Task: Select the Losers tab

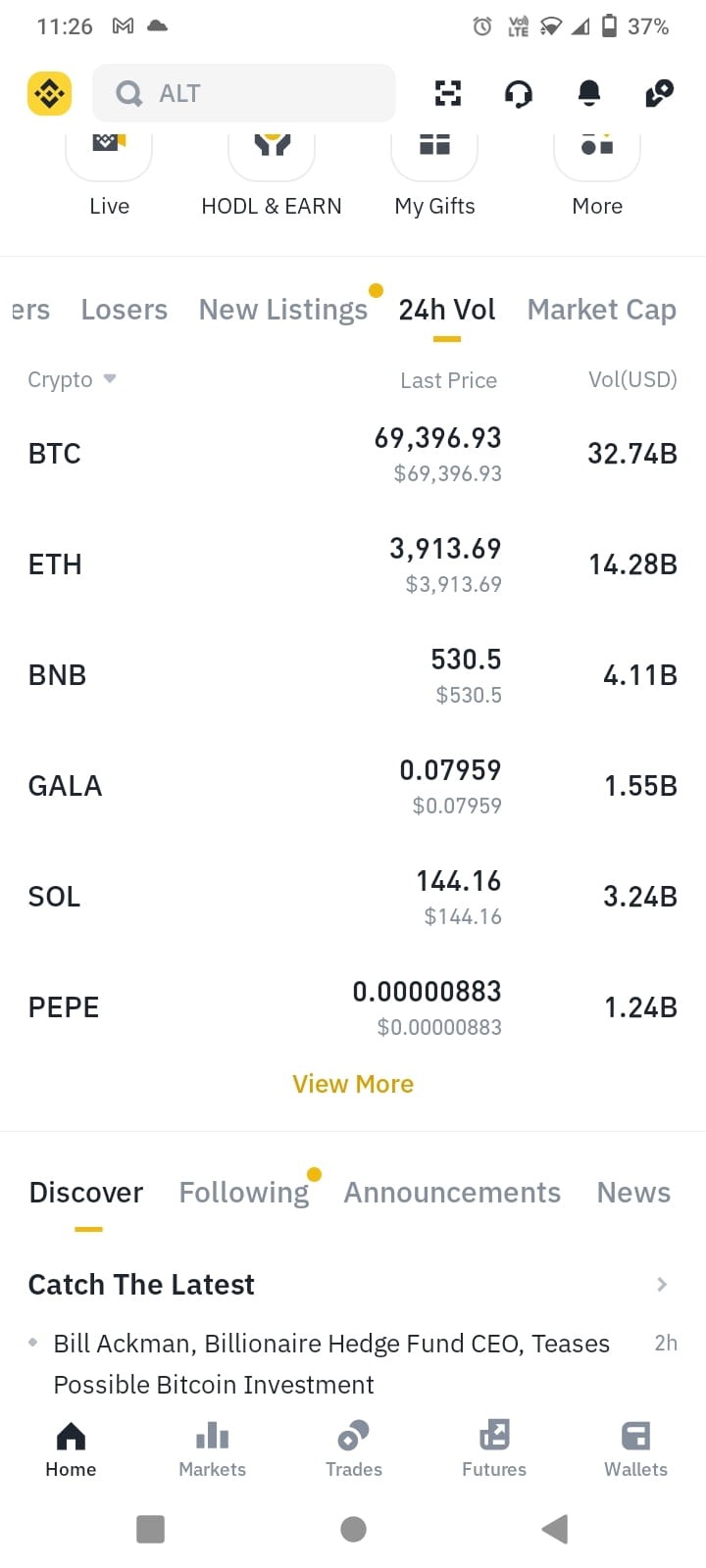Action: pos(125,310)
